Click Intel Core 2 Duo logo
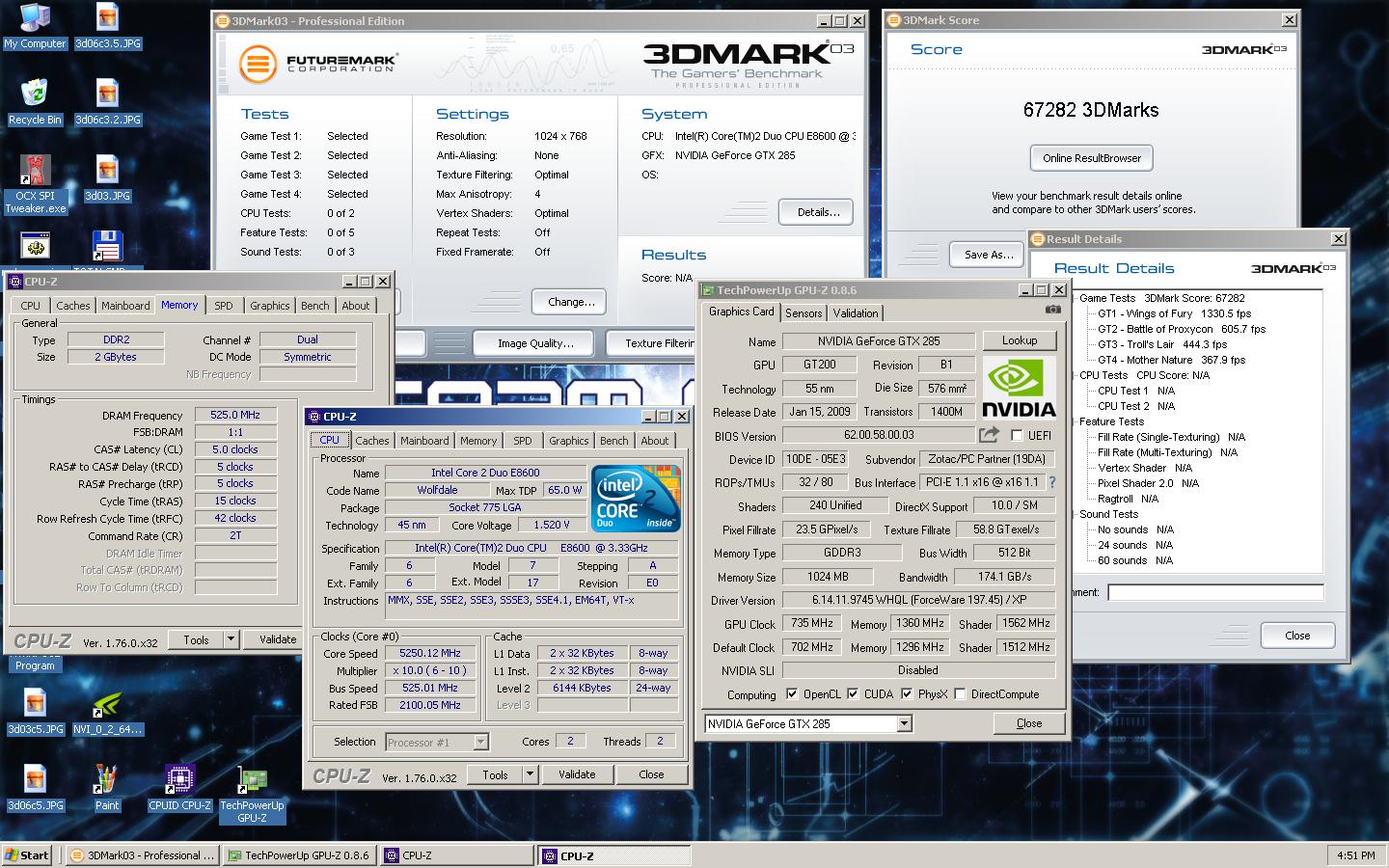1389x868 pixels. point(637,498)
